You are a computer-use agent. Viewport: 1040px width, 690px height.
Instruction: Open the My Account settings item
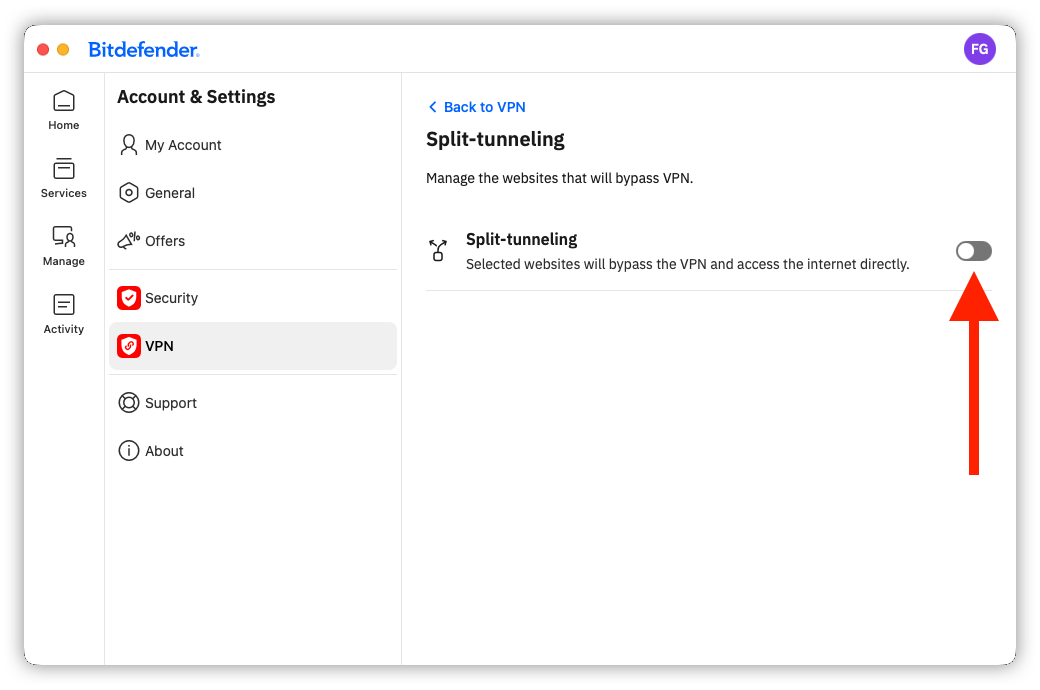coord(253,145)
